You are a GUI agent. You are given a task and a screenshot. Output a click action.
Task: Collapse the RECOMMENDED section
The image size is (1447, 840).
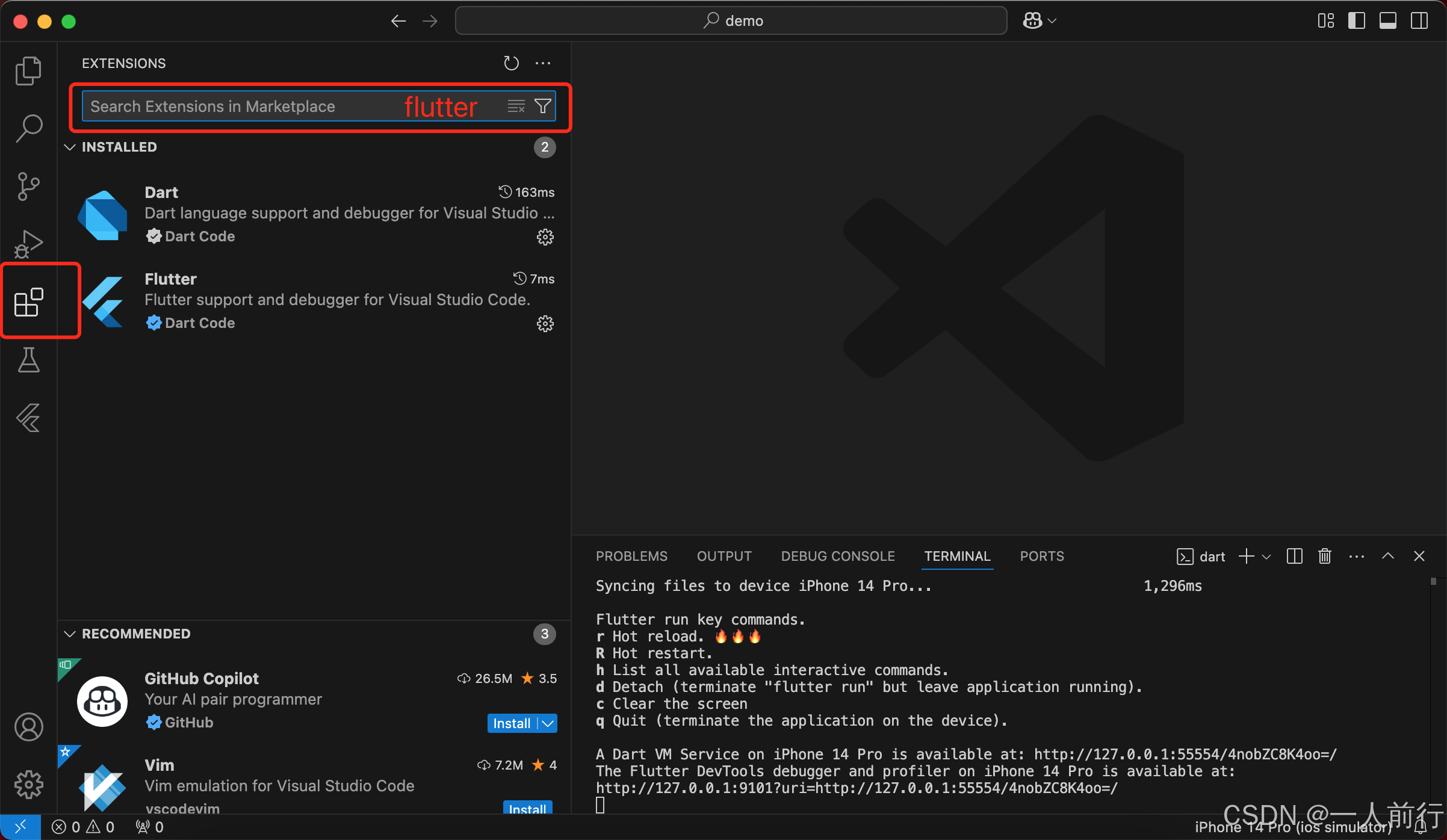pos(70,634)
